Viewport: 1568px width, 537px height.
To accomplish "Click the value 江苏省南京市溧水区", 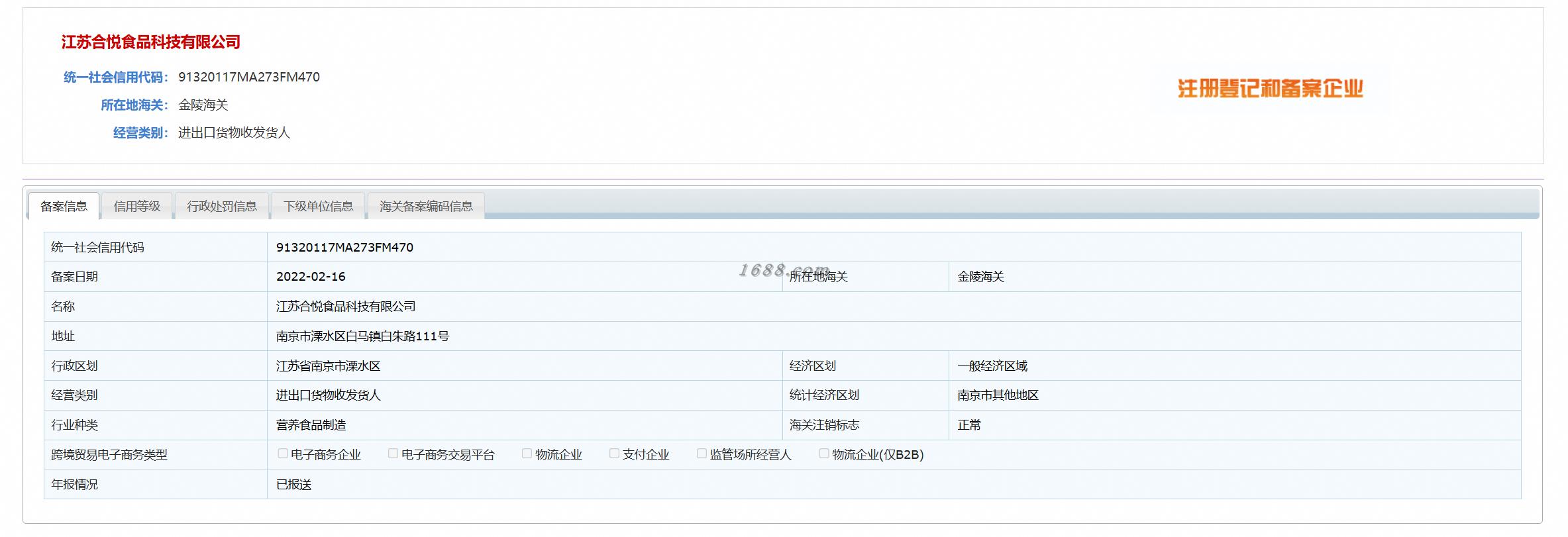I will tap(328, 366).
